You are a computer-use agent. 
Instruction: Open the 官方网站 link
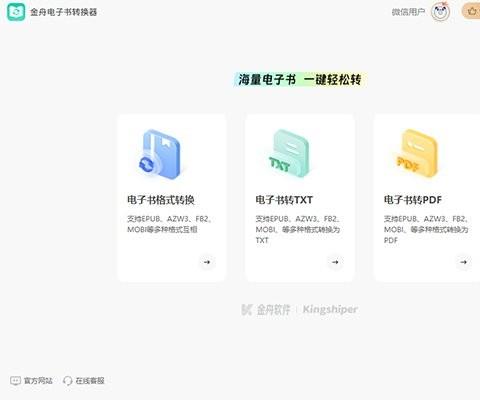click(x=38, y=381)
